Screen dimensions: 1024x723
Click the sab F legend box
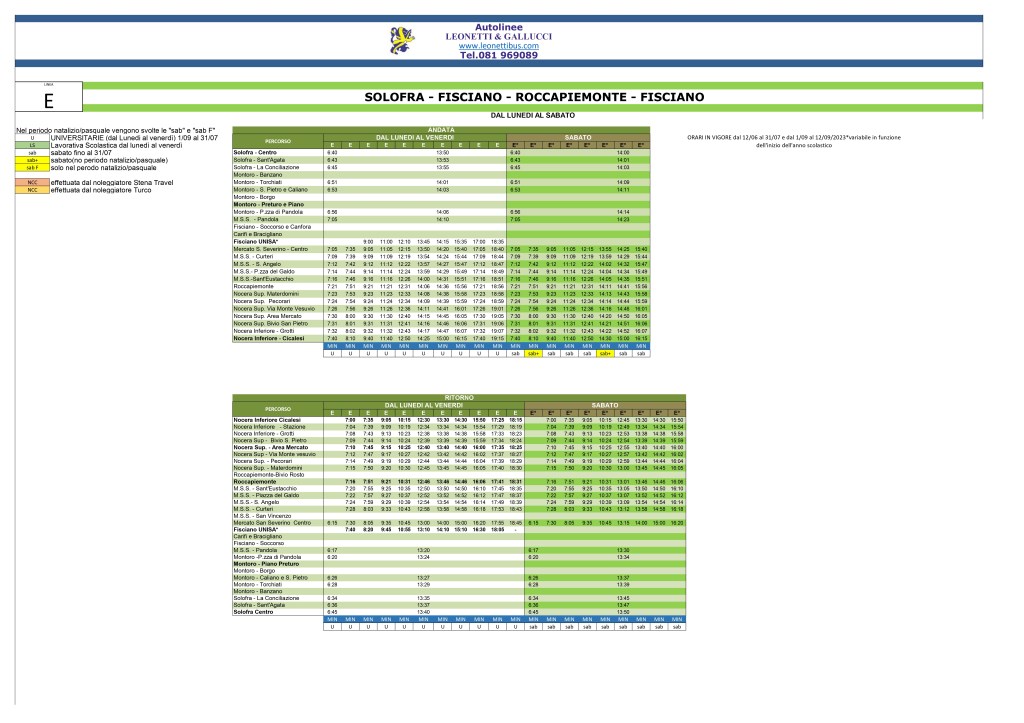point(32,167)
